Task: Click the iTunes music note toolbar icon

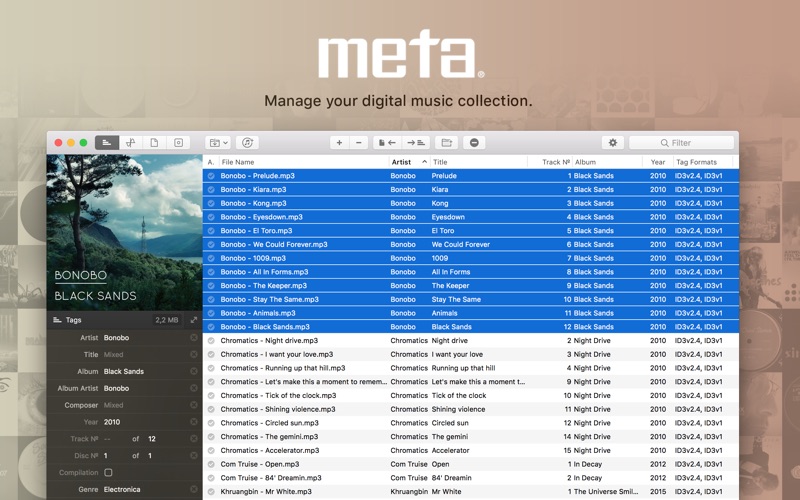Action: point(248,143)
